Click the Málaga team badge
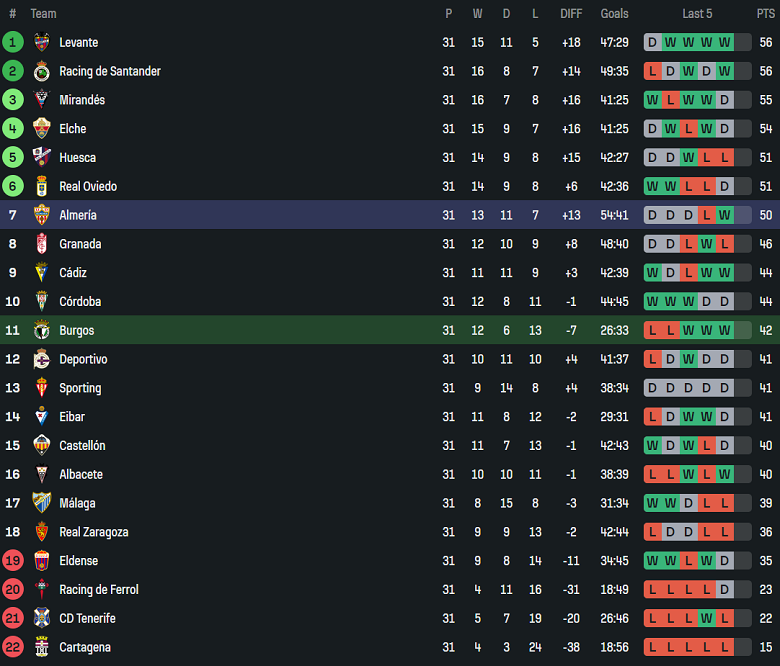 coord(42,503)
